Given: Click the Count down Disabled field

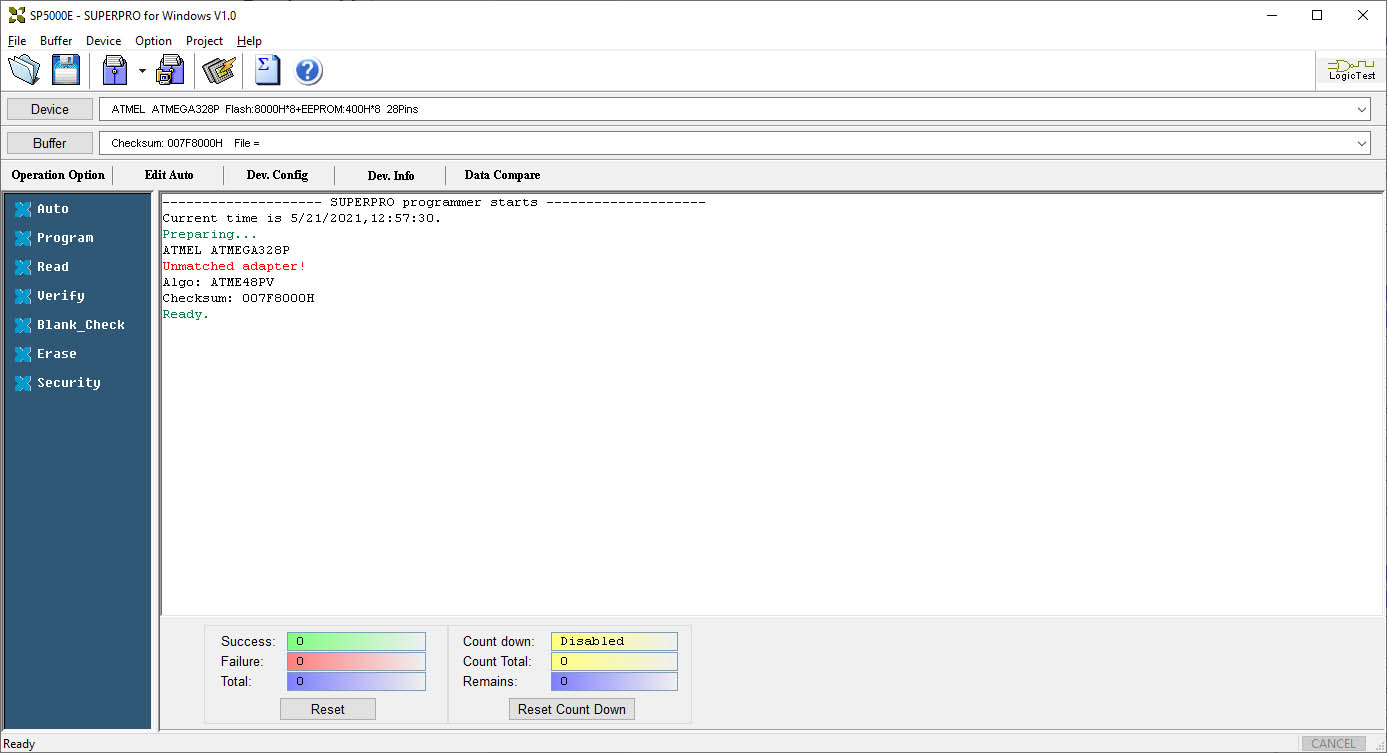Looking at the screenshot, I should [x=614, y=641].
